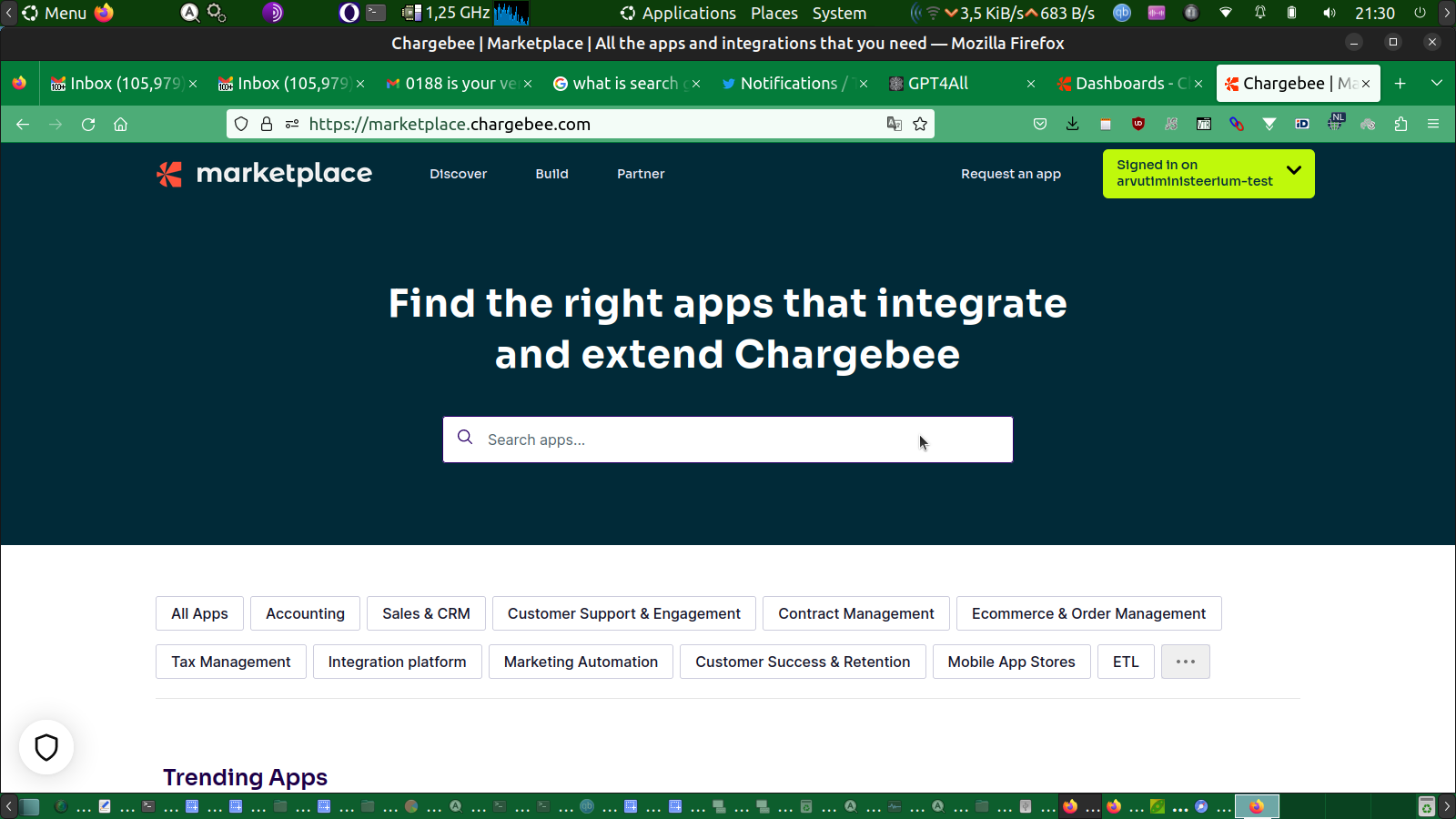Open the Firefox hamburger application menu

[1433, 125]
